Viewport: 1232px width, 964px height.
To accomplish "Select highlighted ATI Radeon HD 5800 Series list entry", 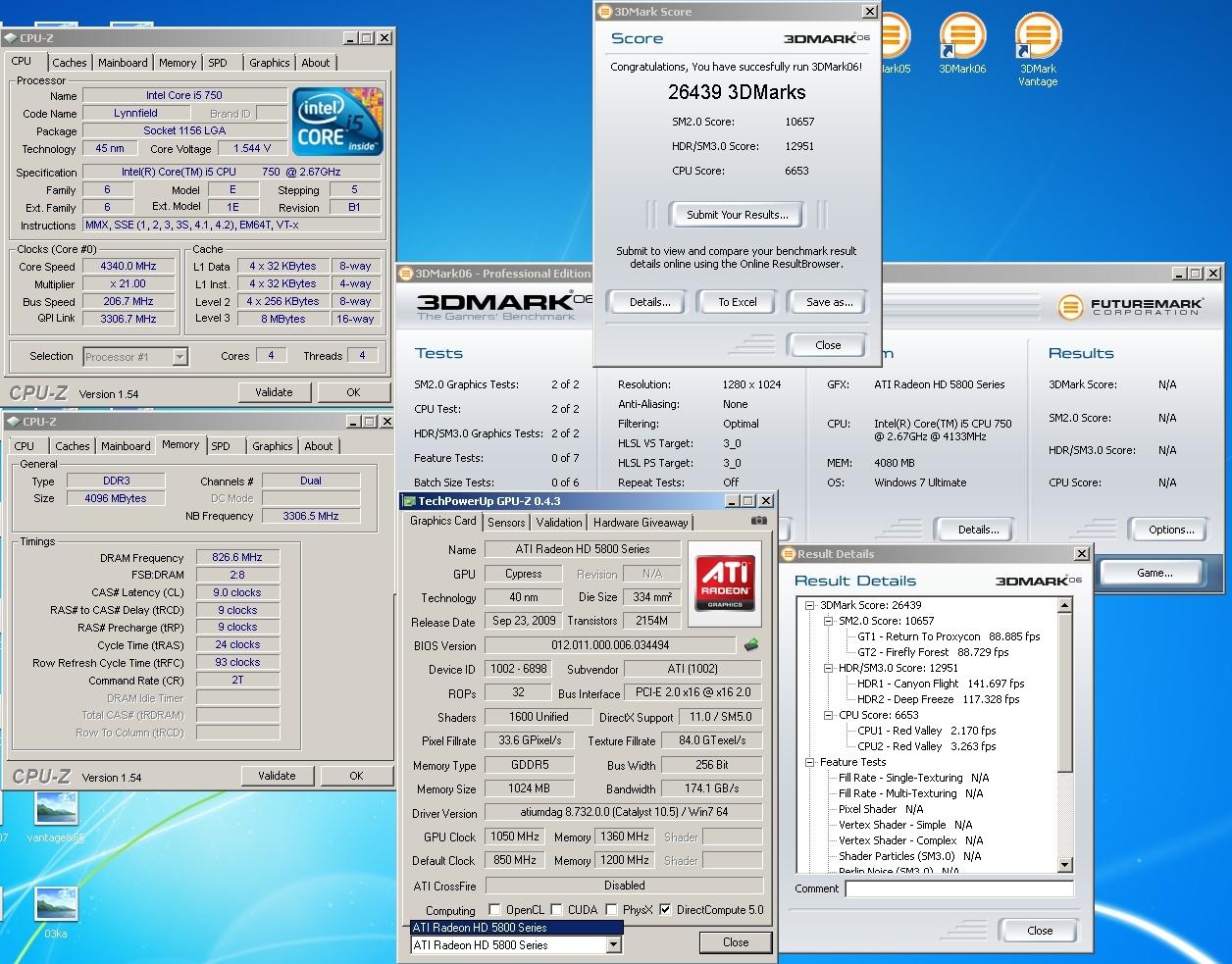I will point(516,927).
